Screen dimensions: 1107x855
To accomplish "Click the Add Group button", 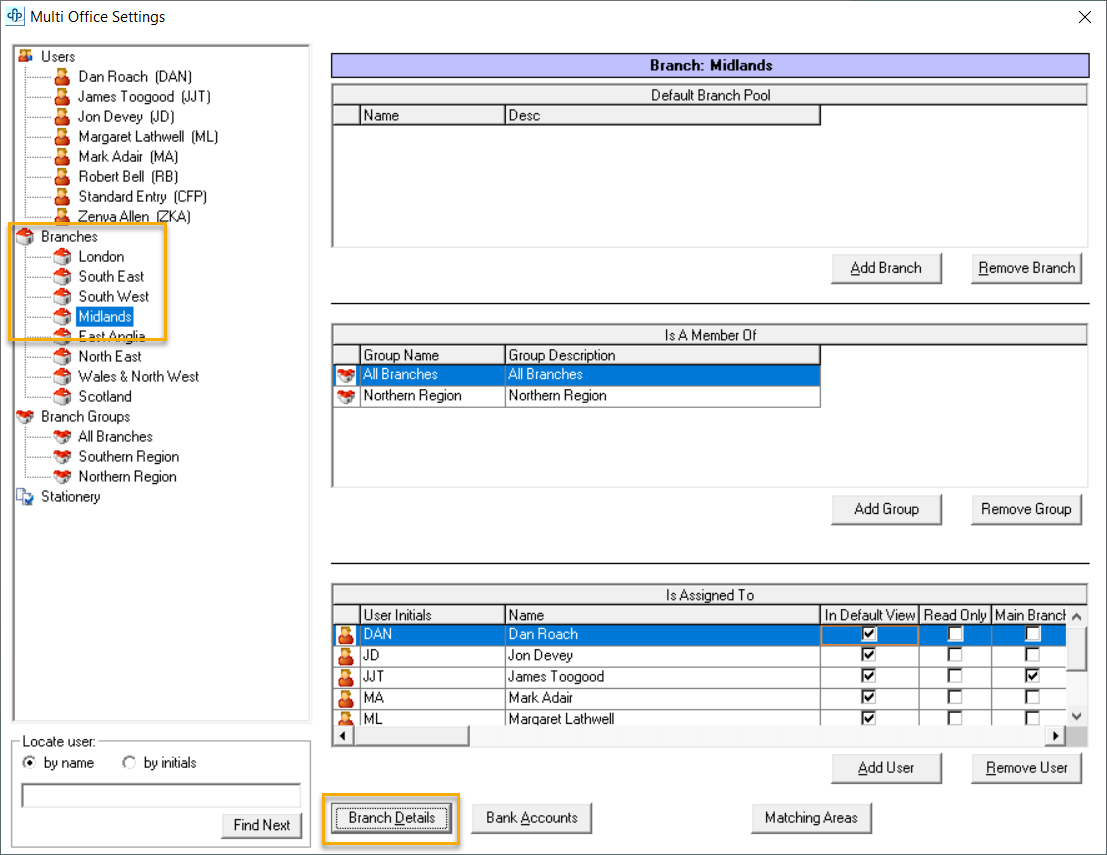I will point(886,509).
